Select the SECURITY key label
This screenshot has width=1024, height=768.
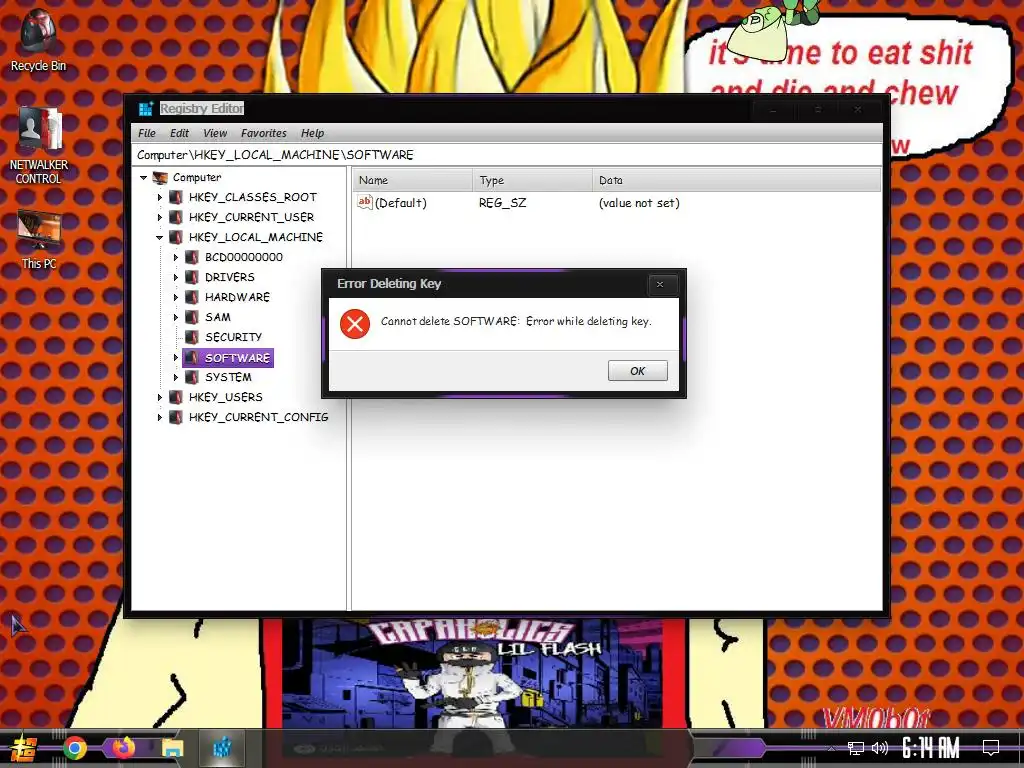[233, 337]
